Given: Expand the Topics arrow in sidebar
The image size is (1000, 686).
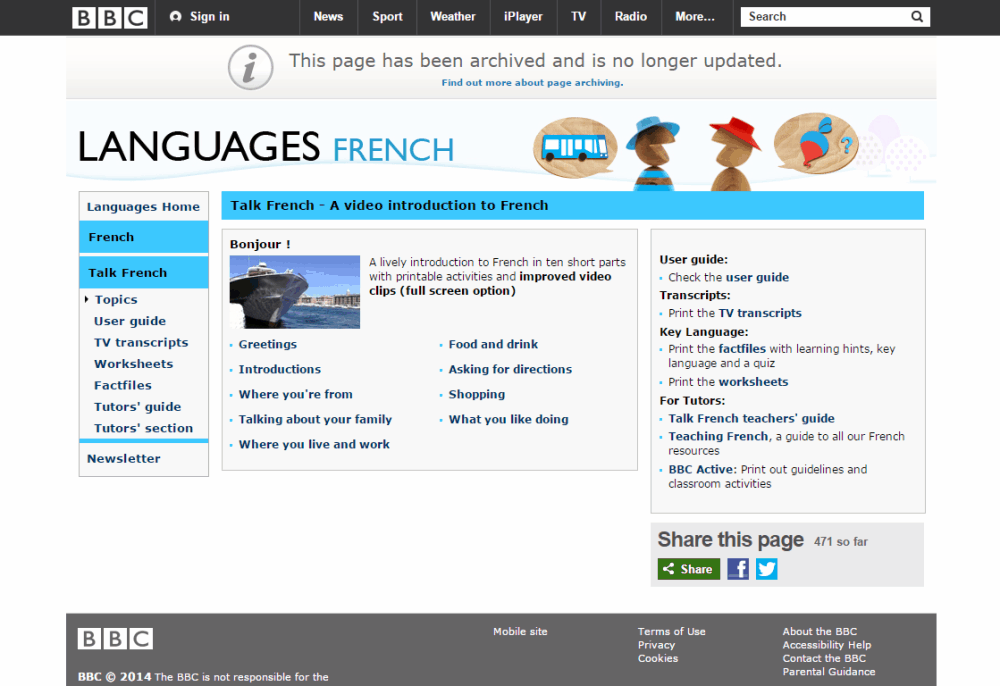Looking at the screenshot, I should tap(86, 299).
